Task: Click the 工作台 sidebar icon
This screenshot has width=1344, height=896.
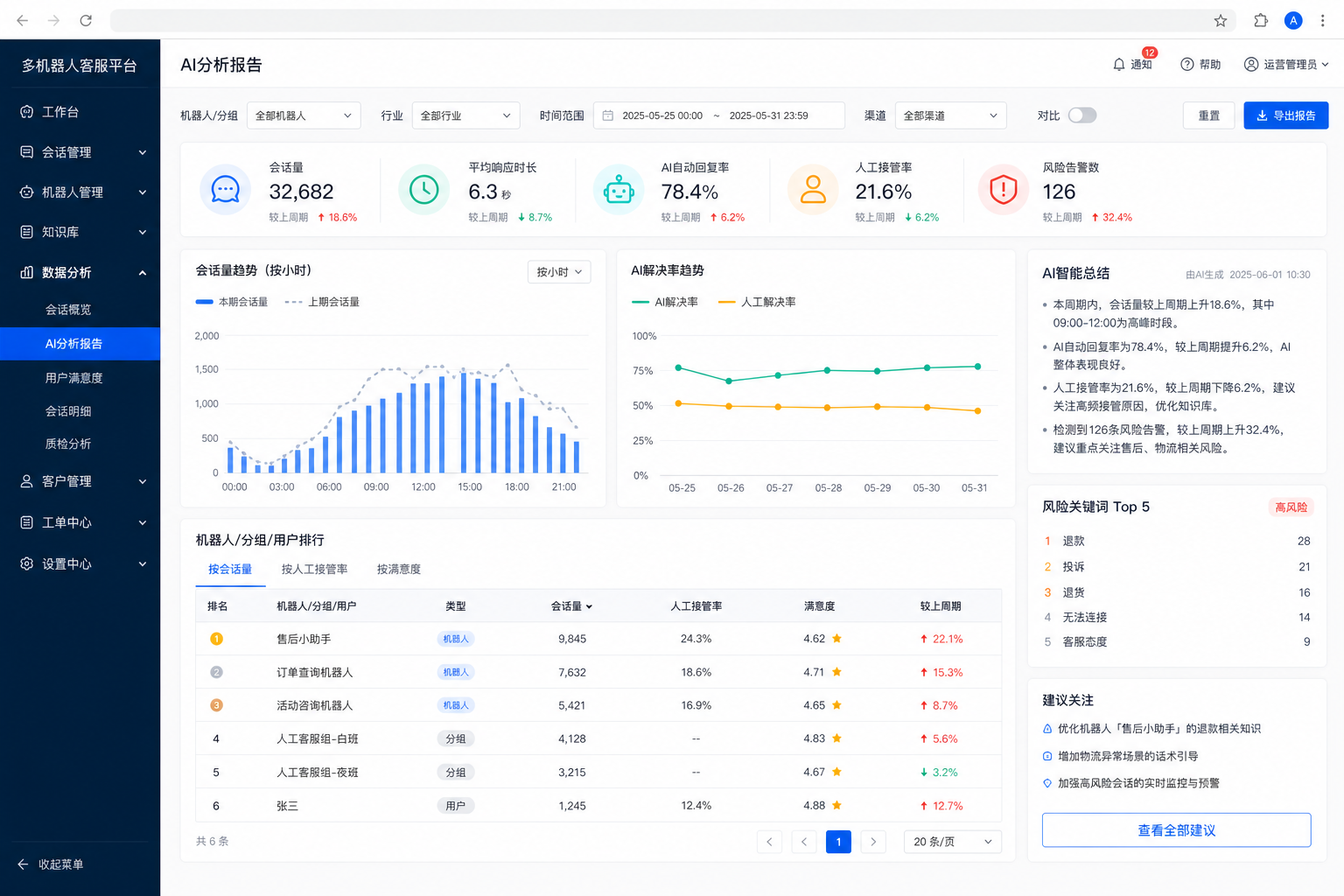Action: point(27,112)
